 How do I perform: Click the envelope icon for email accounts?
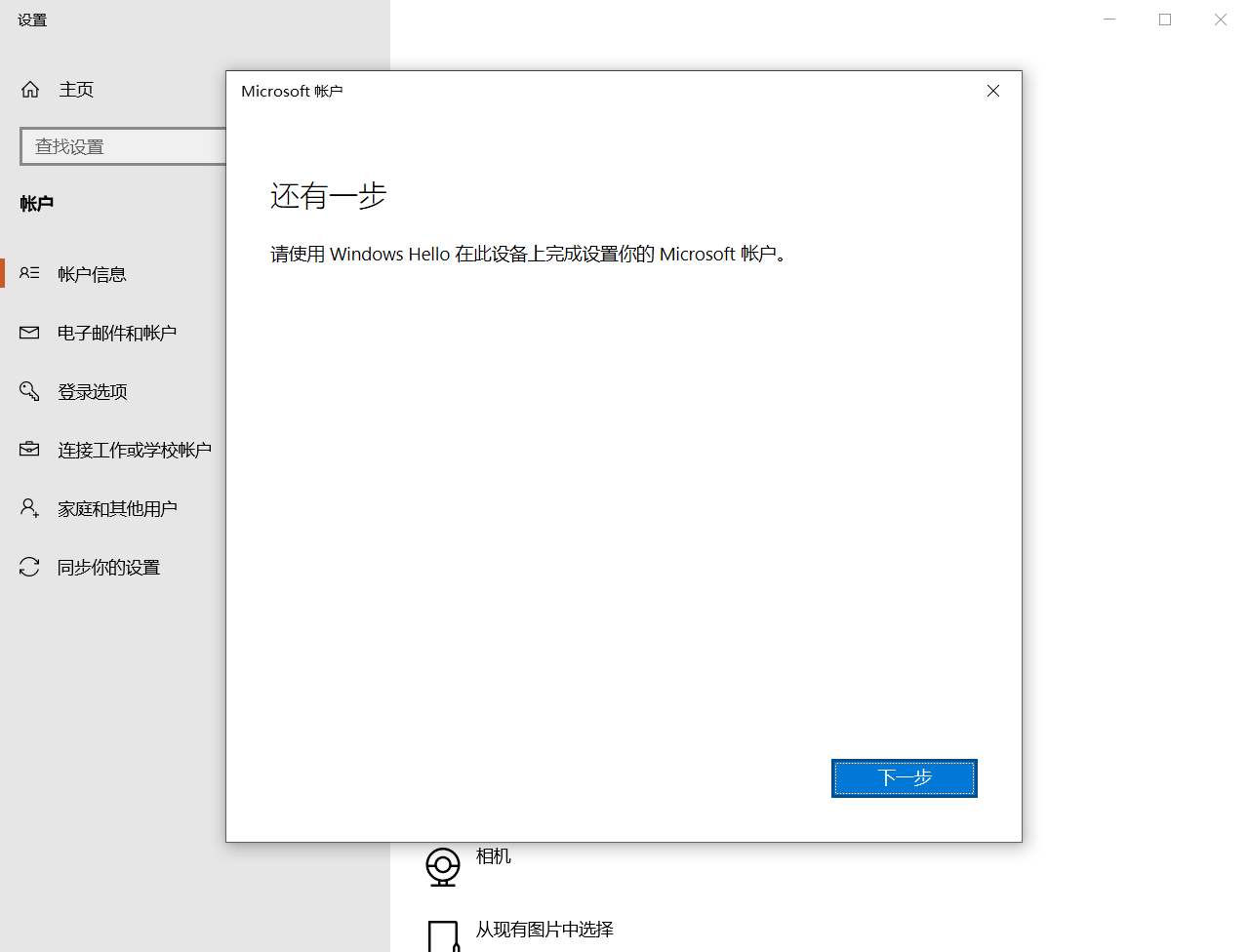29,333
